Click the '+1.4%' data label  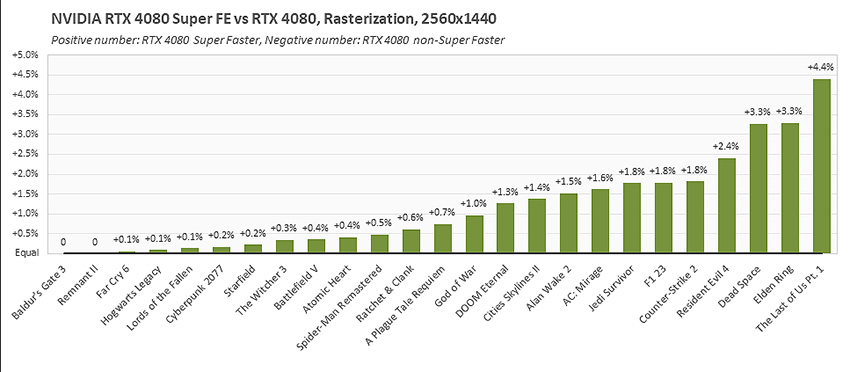537,188
